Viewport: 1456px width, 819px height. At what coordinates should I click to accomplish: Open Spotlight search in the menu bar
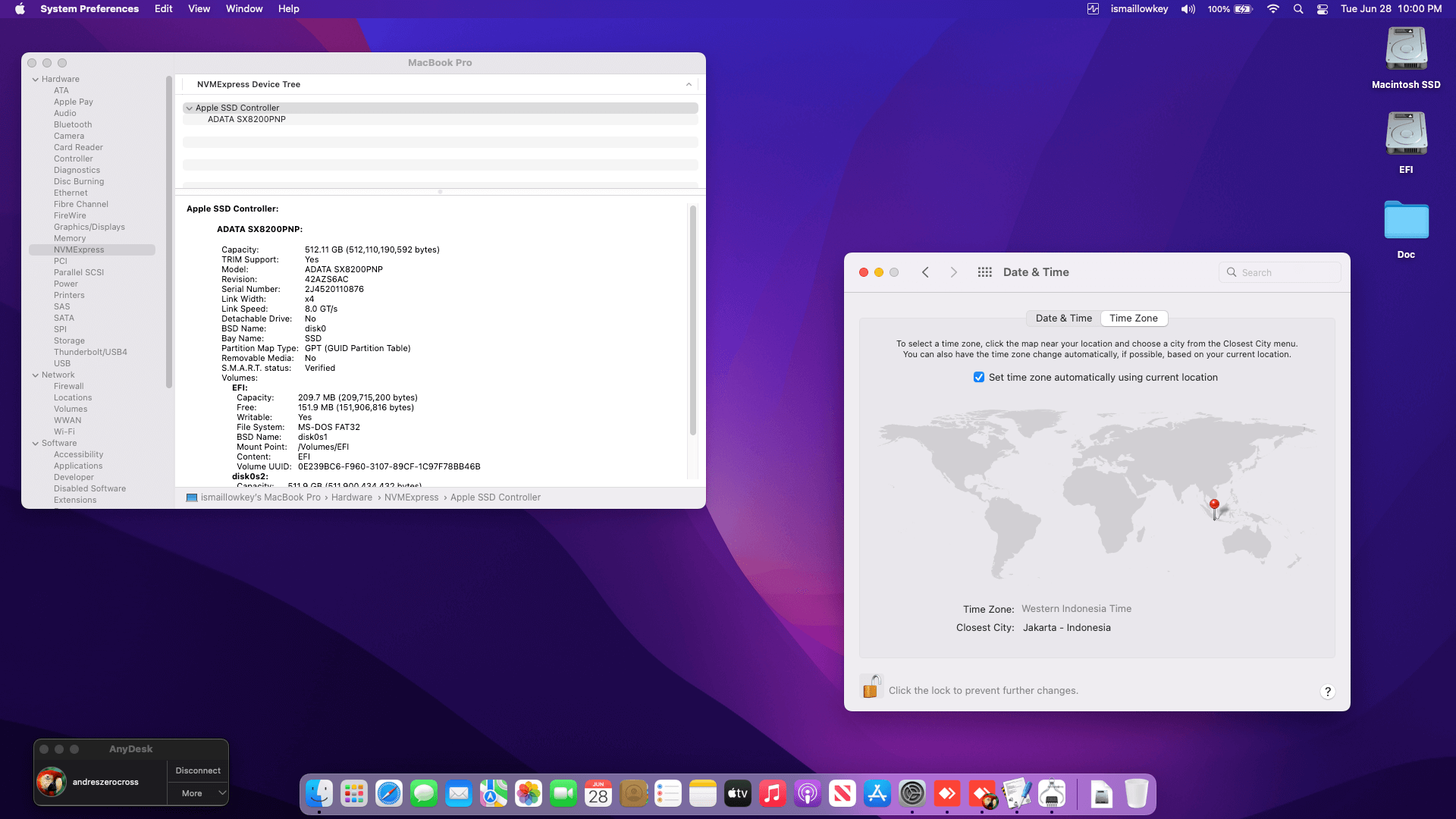pyautogui.click(x=1298, y=9)
